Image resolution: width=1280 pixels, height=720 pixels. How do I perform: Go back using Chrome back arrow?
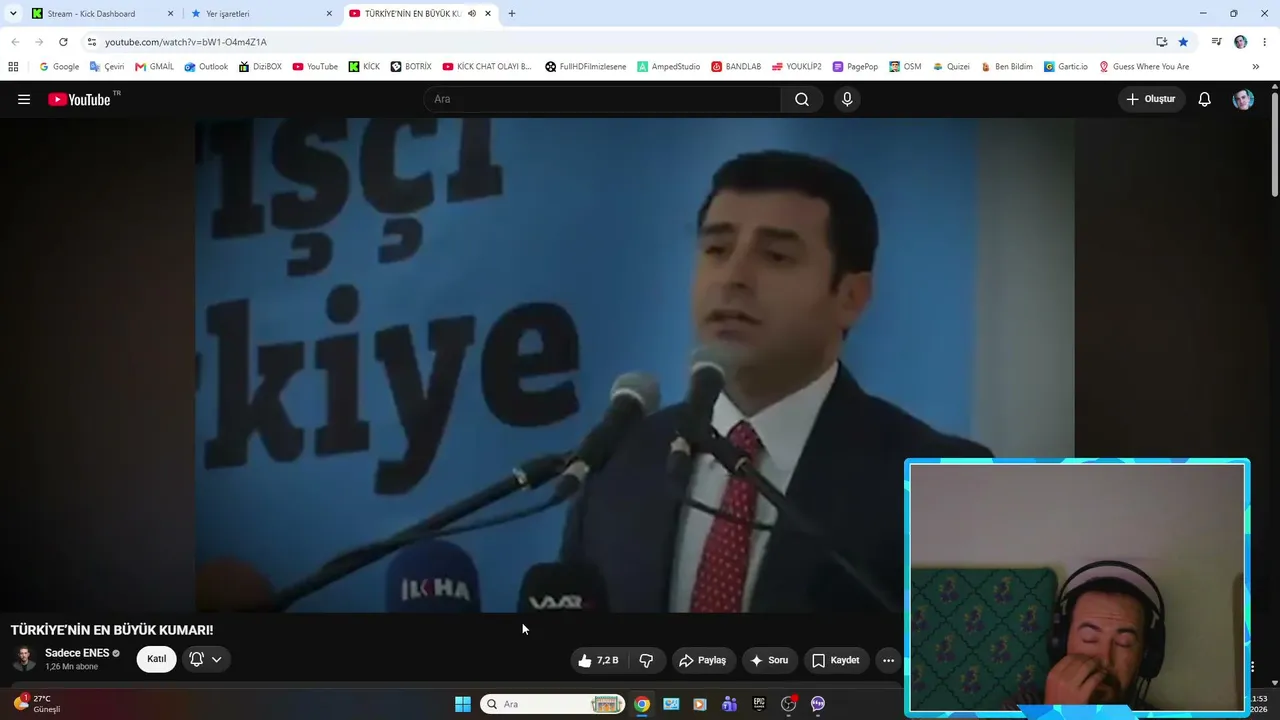[x=14, y=42]
